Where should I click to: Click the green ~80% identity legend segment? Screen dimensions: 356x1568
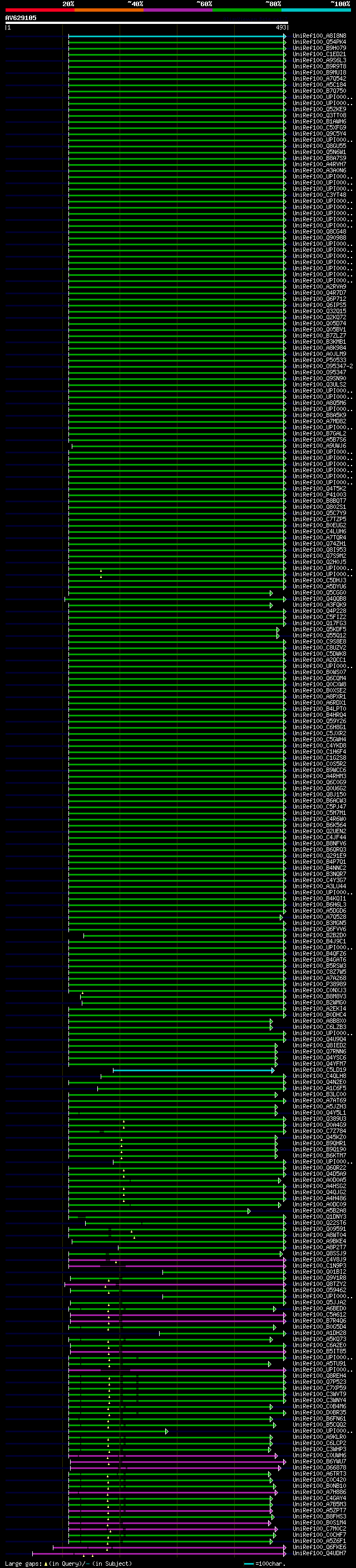click(247, 10)
